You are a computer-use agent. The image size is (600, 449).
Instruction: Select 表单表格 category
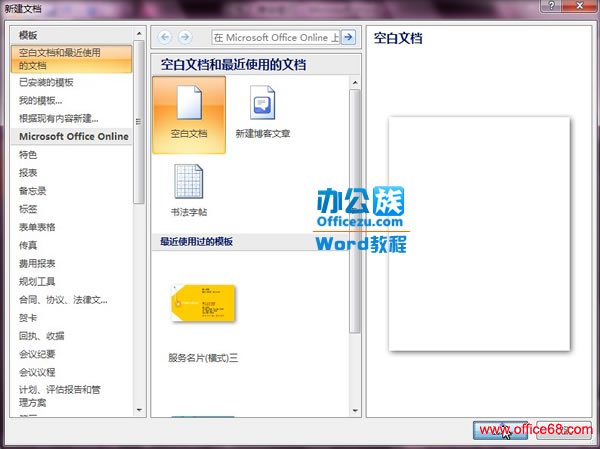pos(37,227)
